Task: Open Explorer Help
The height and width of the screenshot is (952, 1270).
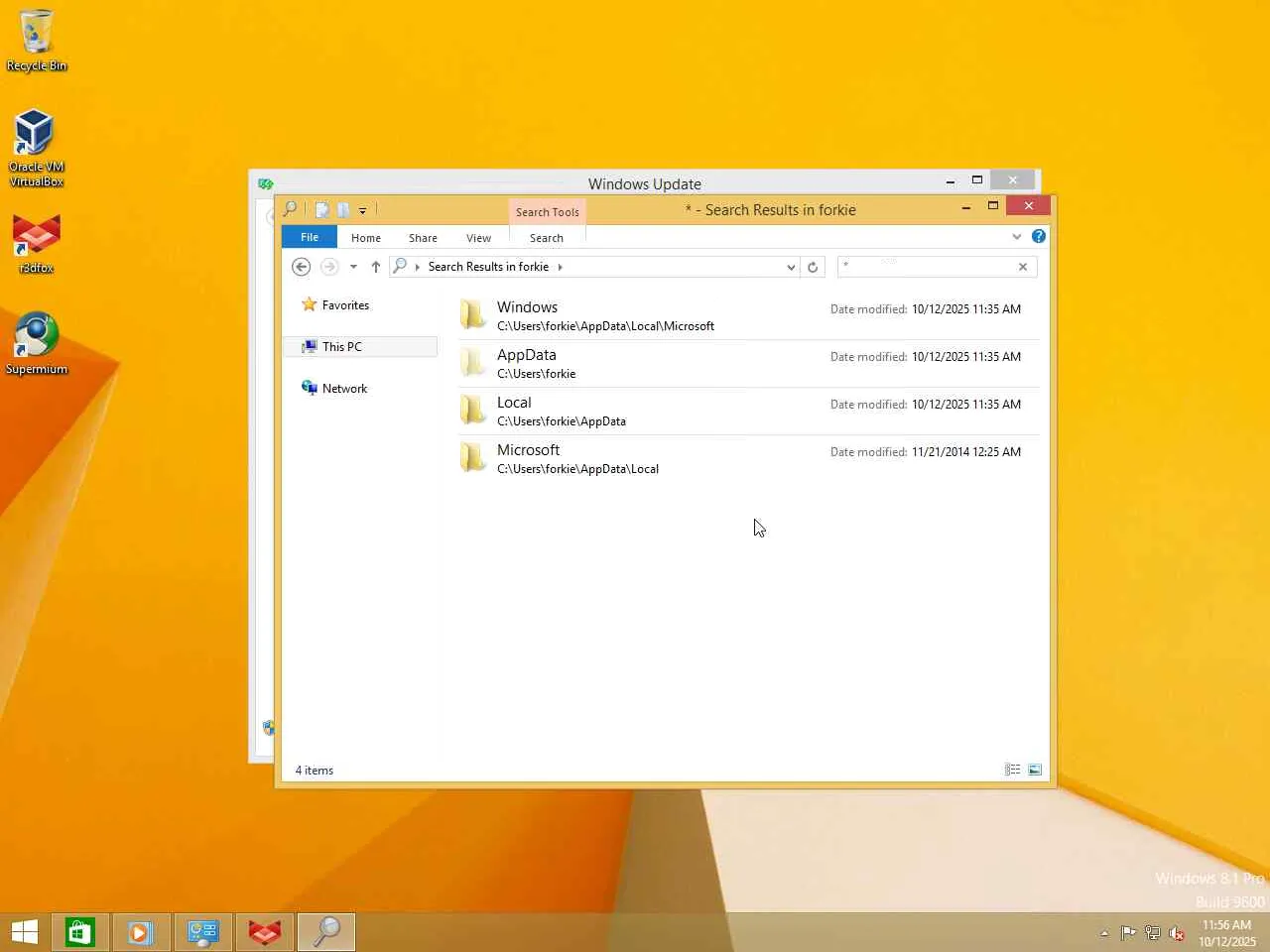Action: (1038, 236)
